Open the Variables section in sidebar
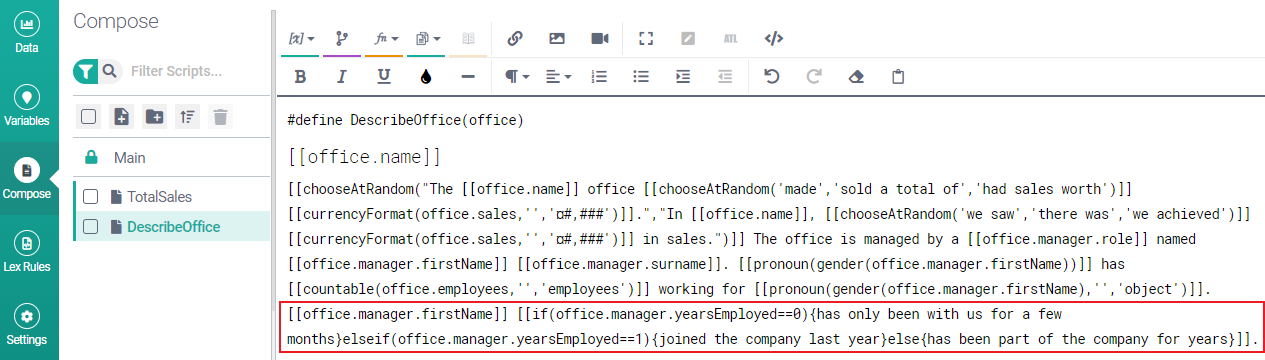This screenshot has height=360, width=1265. 28,105
